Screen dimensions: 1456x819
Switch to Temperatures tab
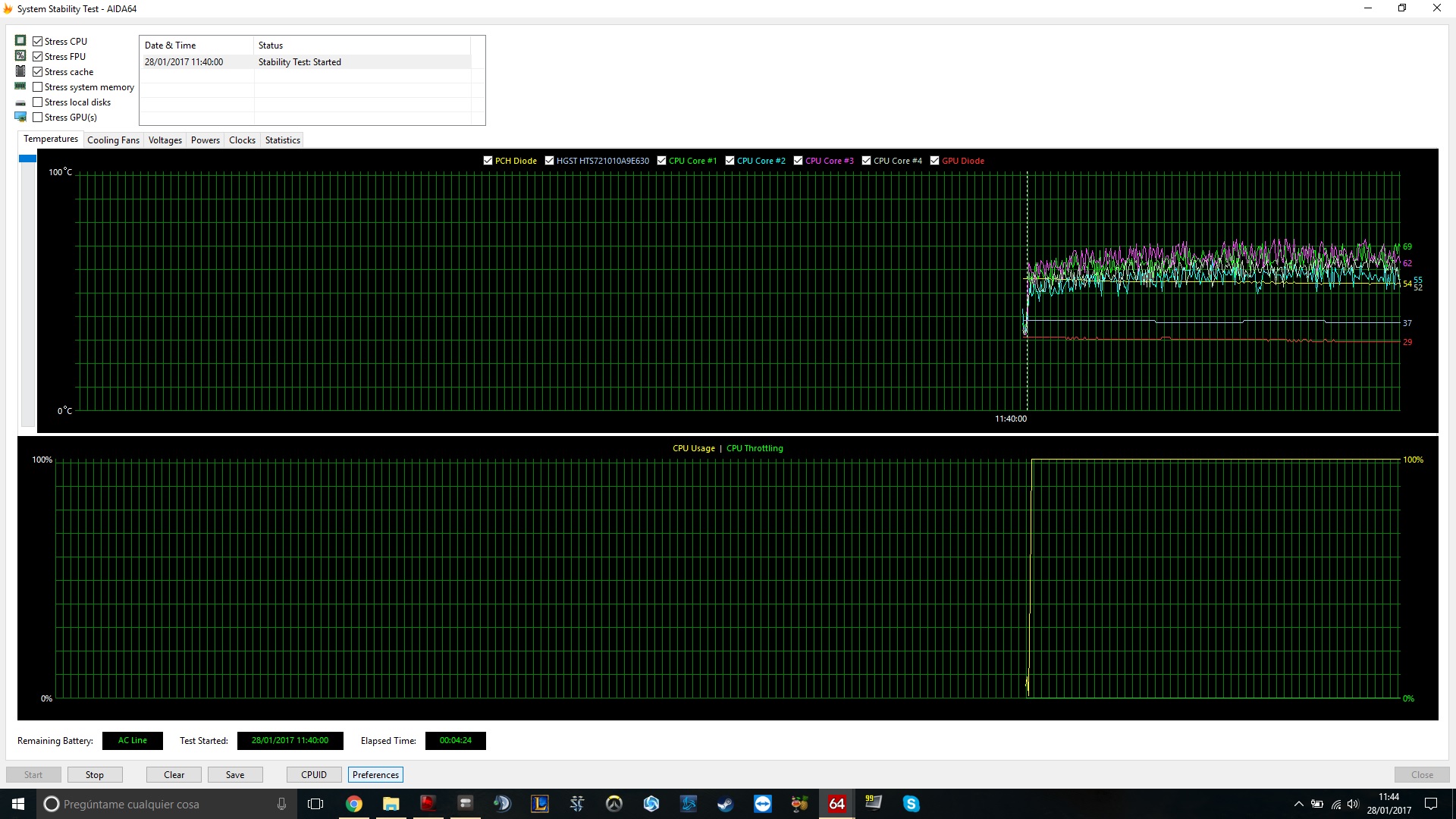51,139
